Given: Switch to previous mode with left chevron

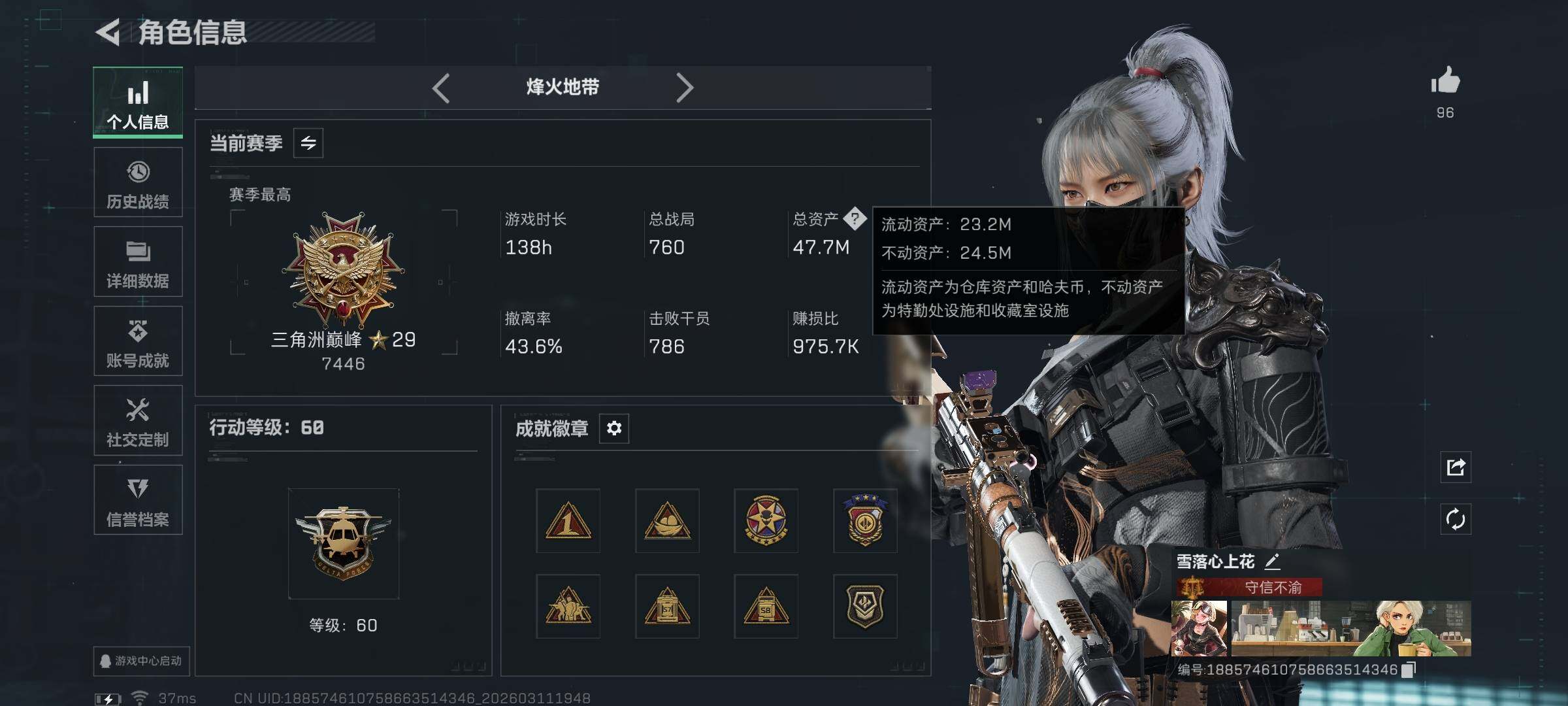Looking at the screenshot, I should point(442,88).
